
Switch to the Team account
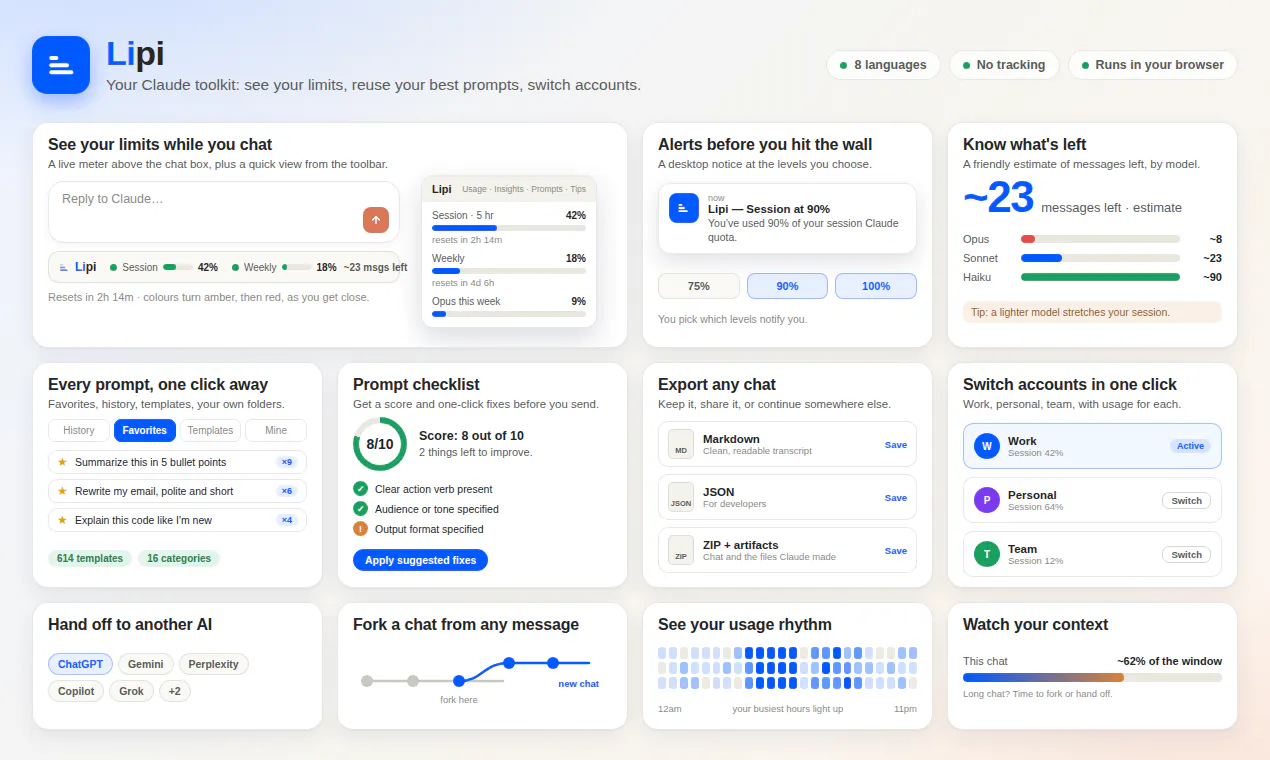pos(1186,554)
